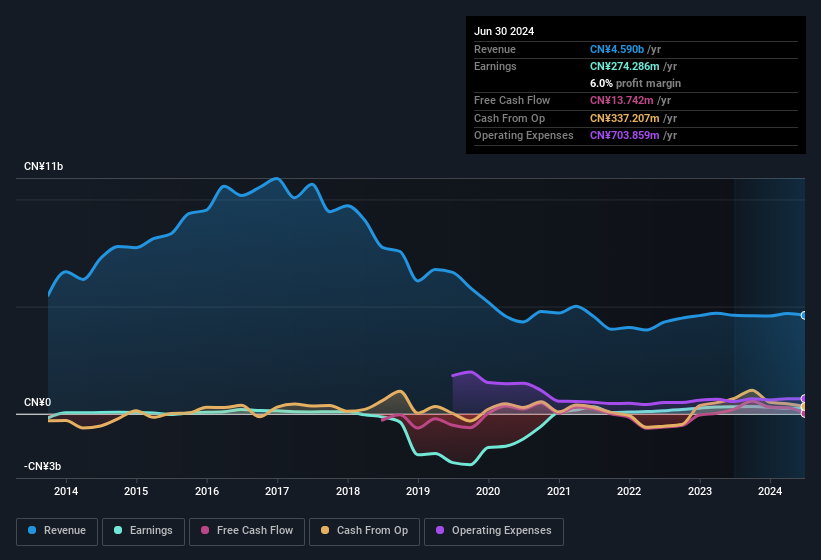Click the purple Operating Expenses endpoint marker
Image resolution: width=821 pixels, height=560 pixels.
coord(804,399)
